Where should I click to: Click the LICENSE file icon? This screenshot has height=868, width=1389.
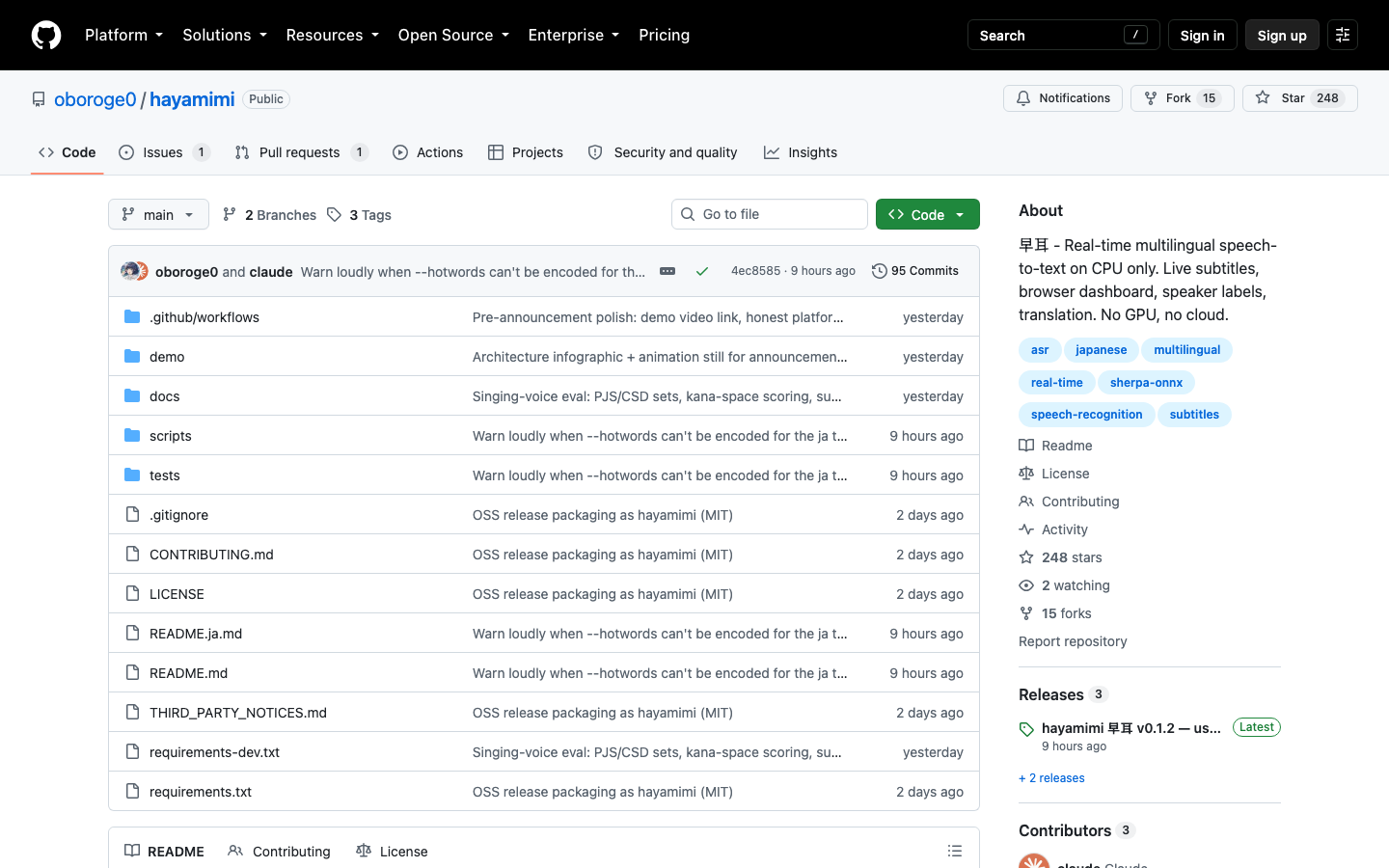(132, 593)
